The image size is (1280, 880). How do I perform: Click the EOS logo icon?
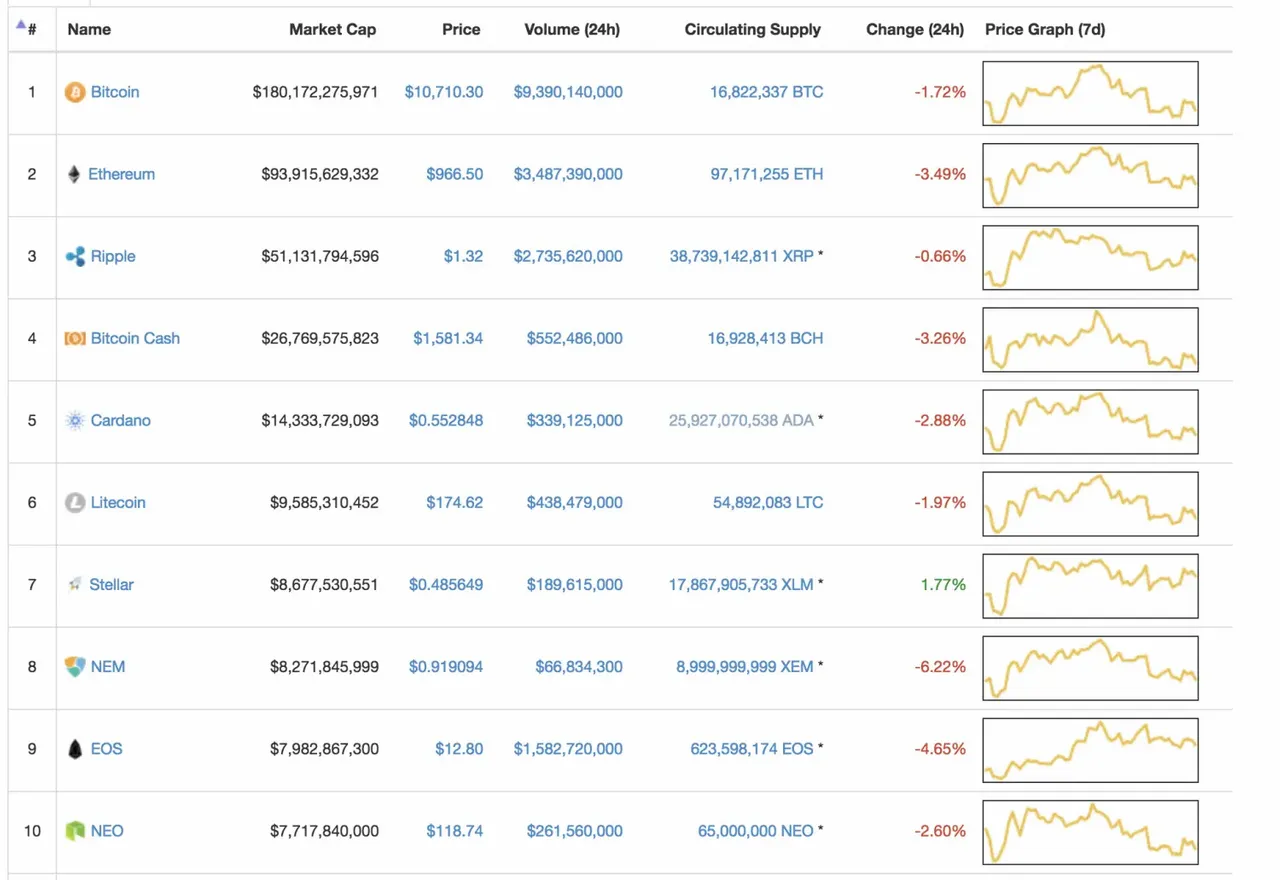pos(75,748)
